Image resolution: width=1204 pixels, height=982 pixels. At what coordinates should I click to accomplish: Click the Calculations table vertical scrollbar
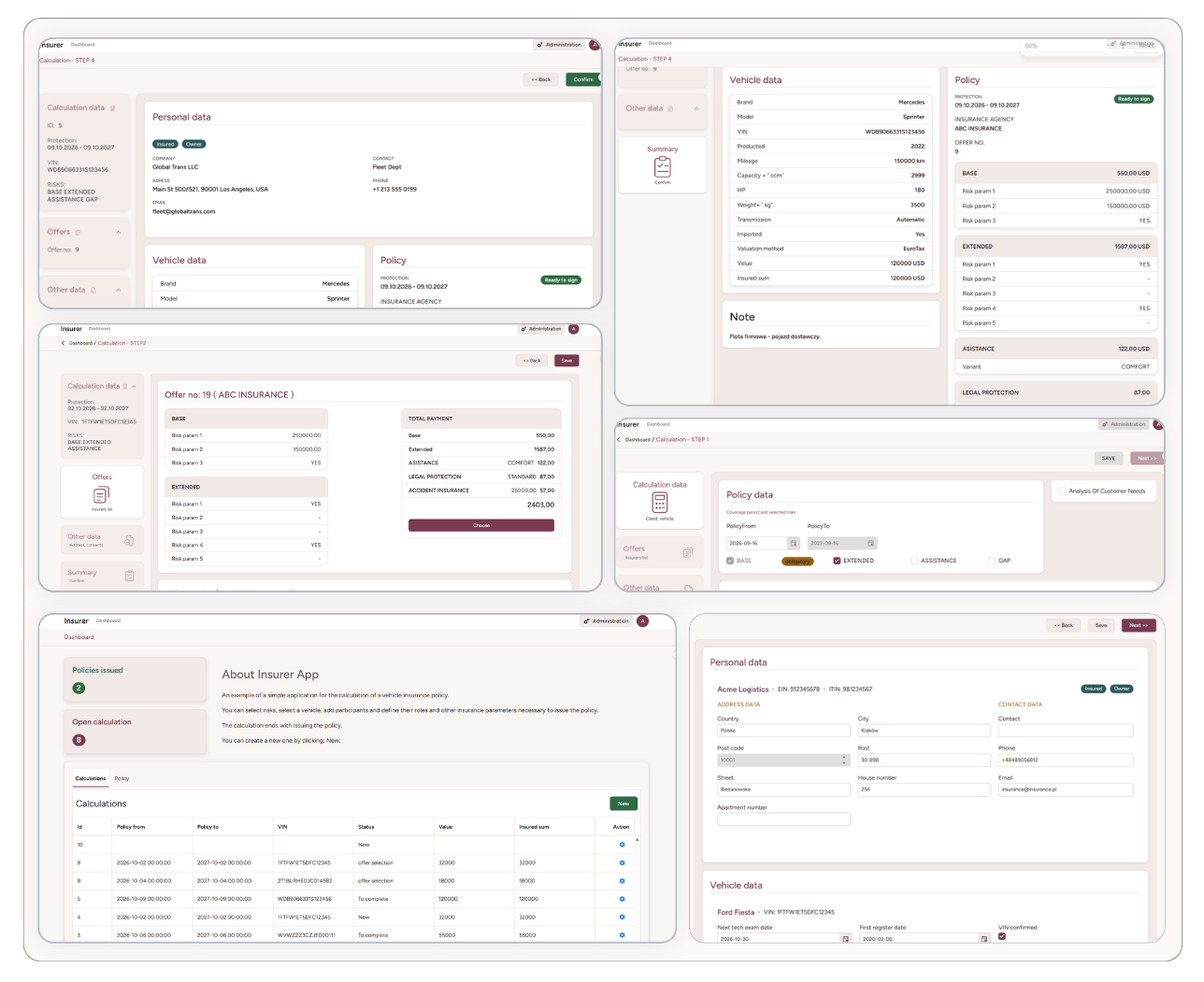638,888
